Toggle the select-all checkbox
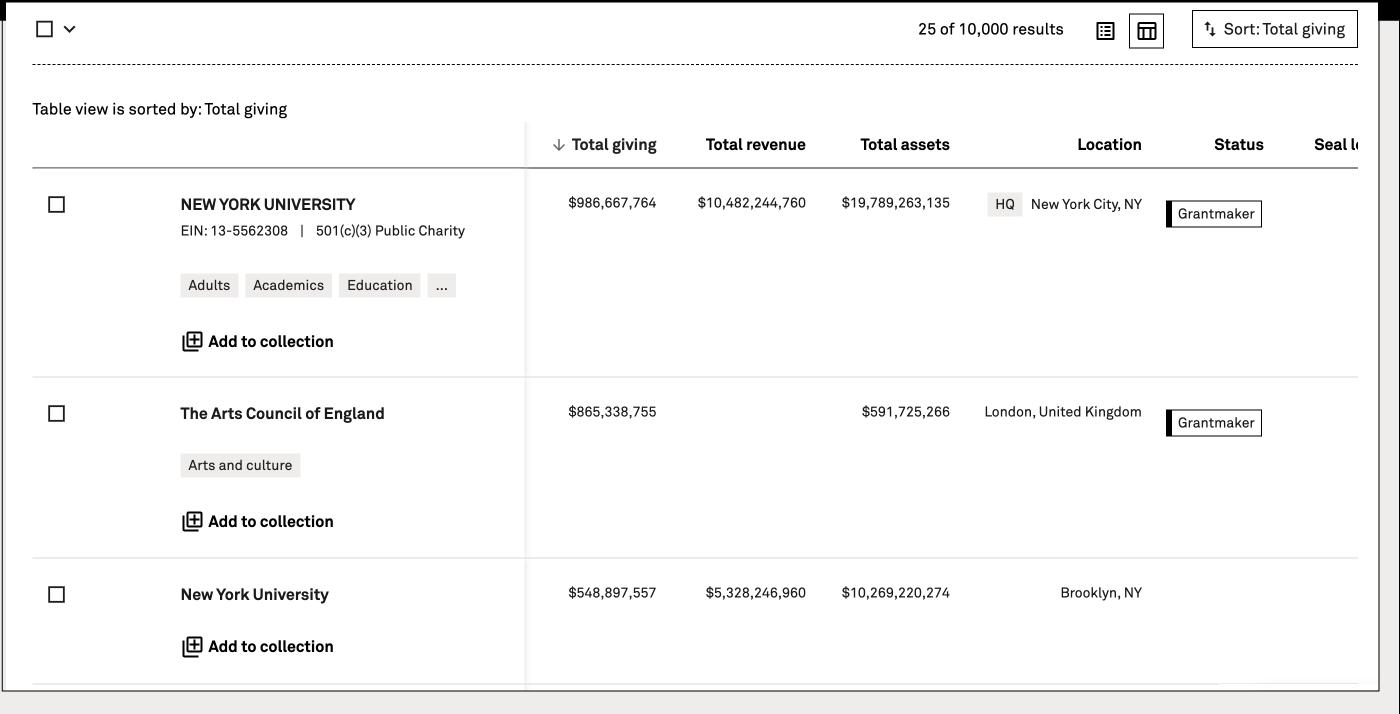1400x714 pixels. (44, 29)
